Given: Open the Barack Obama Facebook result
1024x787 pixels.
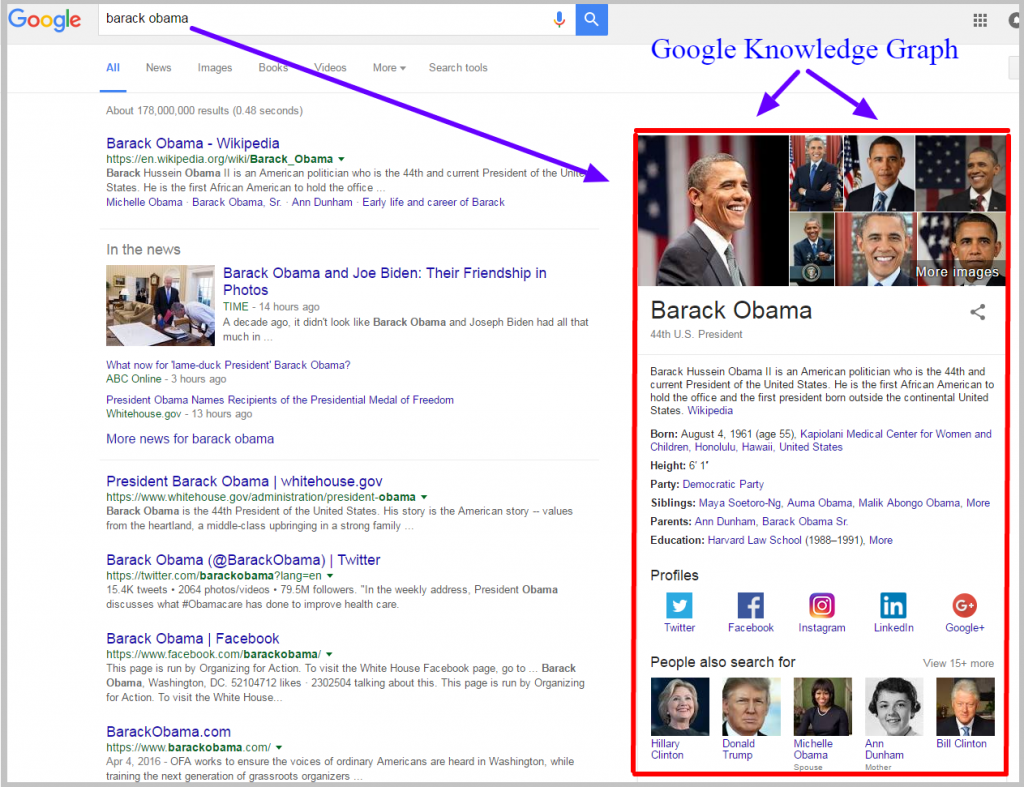Looking at the screenshot, I should pos(193,639).
